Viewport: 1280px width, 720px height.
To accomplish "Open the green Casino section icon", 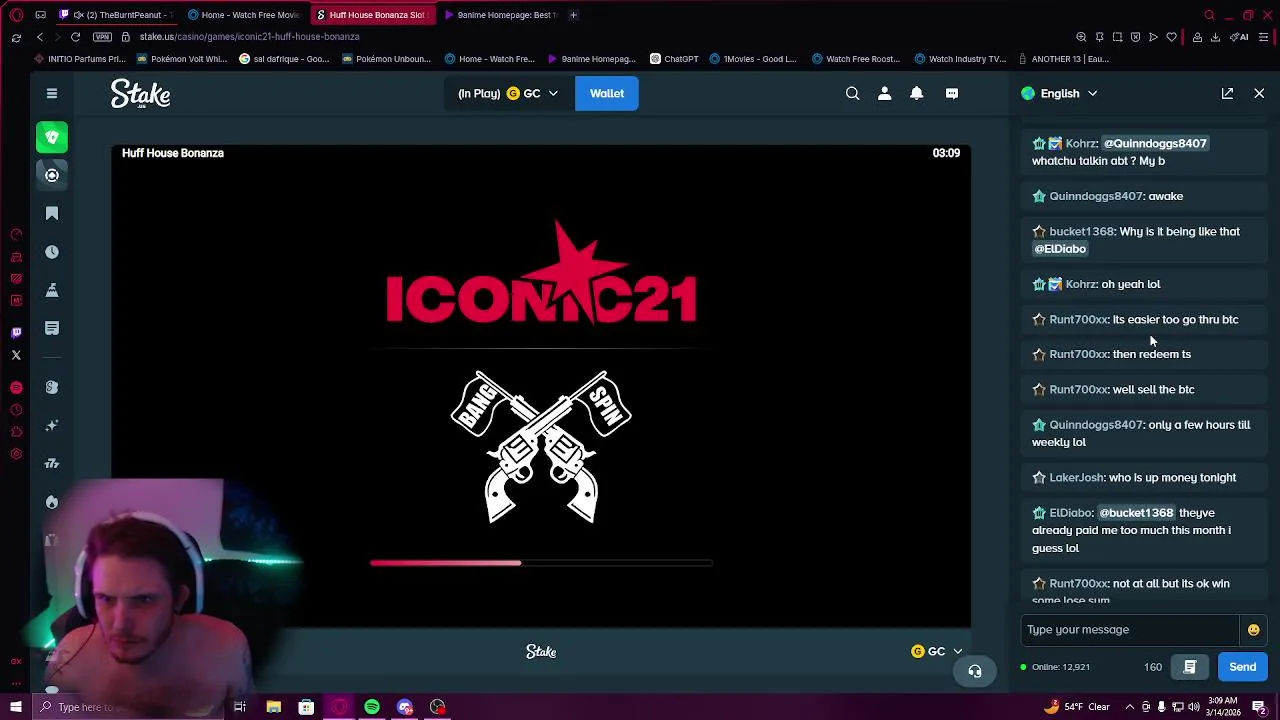I will [x=52, y=137].
